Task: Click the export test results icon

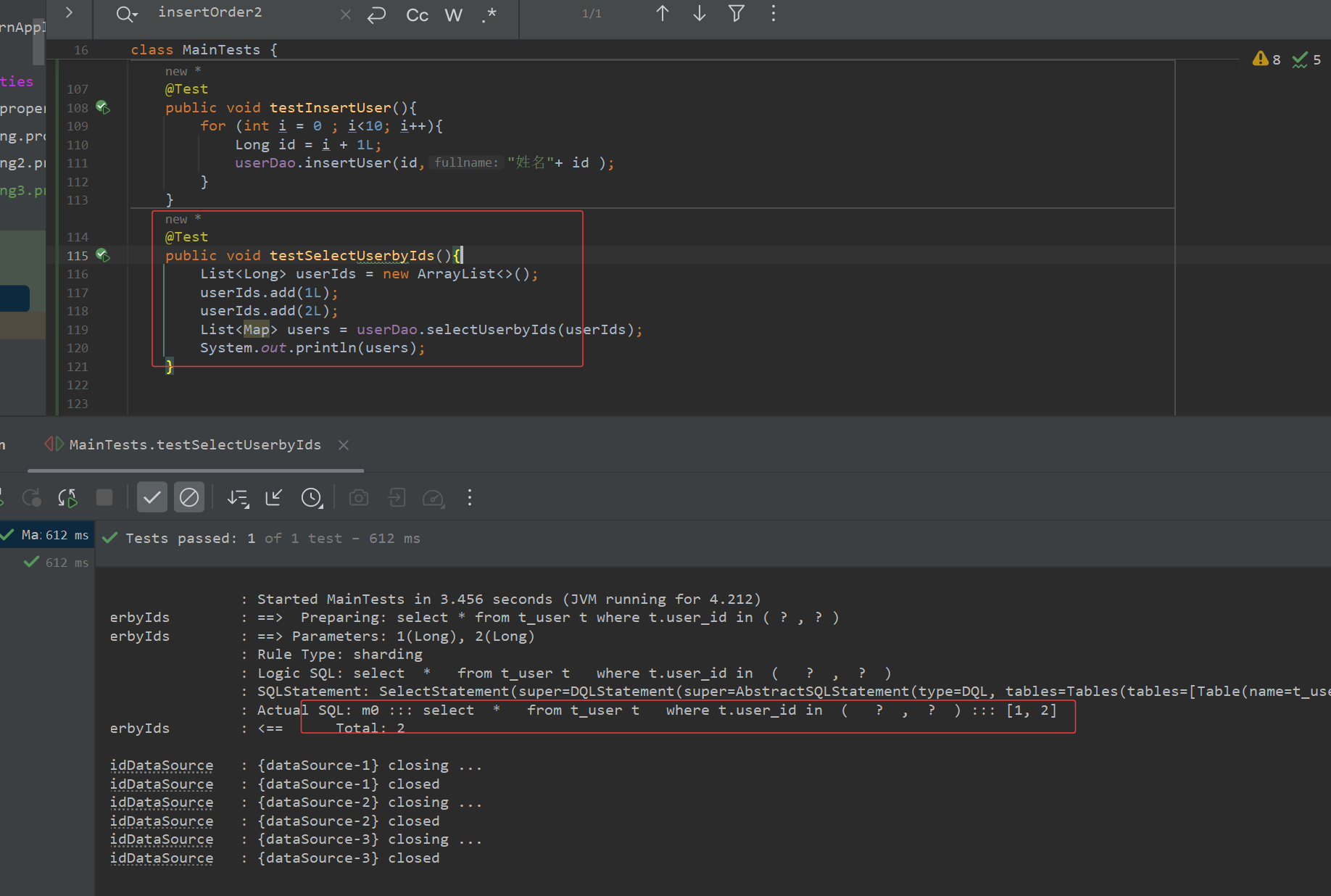Action: (397, 497)
